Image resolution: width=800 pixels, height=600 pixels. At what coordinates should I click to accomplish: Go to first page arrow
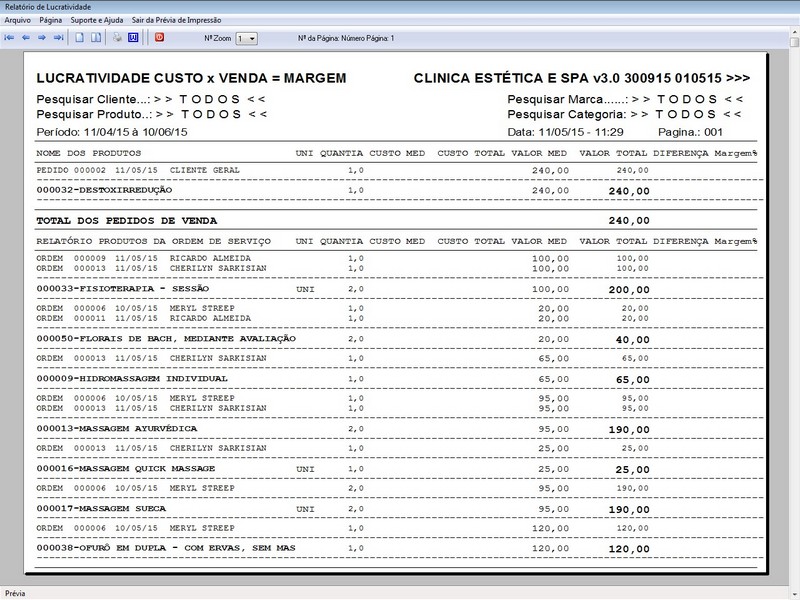coord(9,38)
